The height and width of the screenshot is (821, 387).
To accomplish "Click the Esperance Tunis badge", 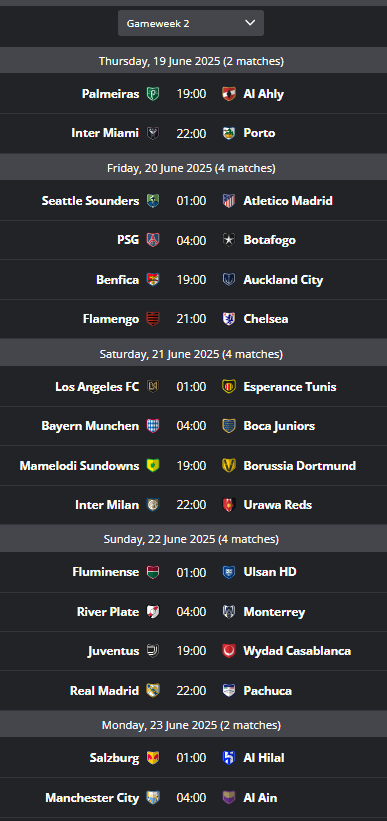I will click(229, 386).
